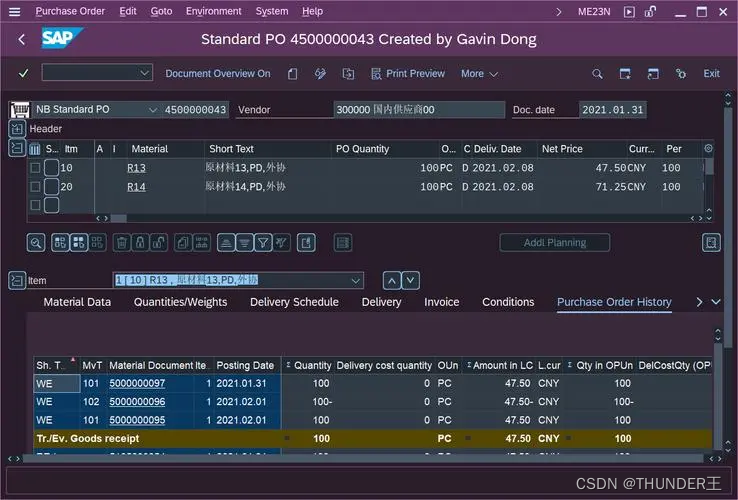This screenshot has width=738, height=500.
Task: Open the Purchase Order menu
Action: coord(70,11)
